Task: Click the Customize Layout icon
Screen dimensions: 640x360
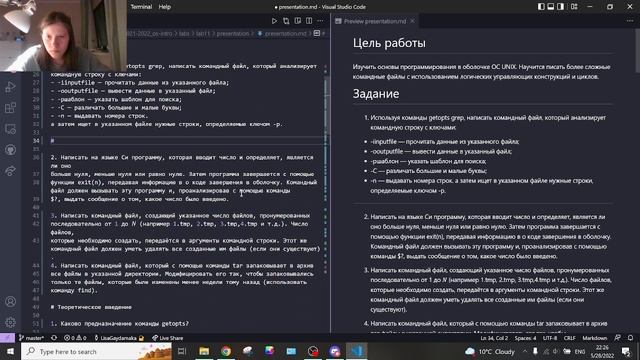Action: [574, 7]
